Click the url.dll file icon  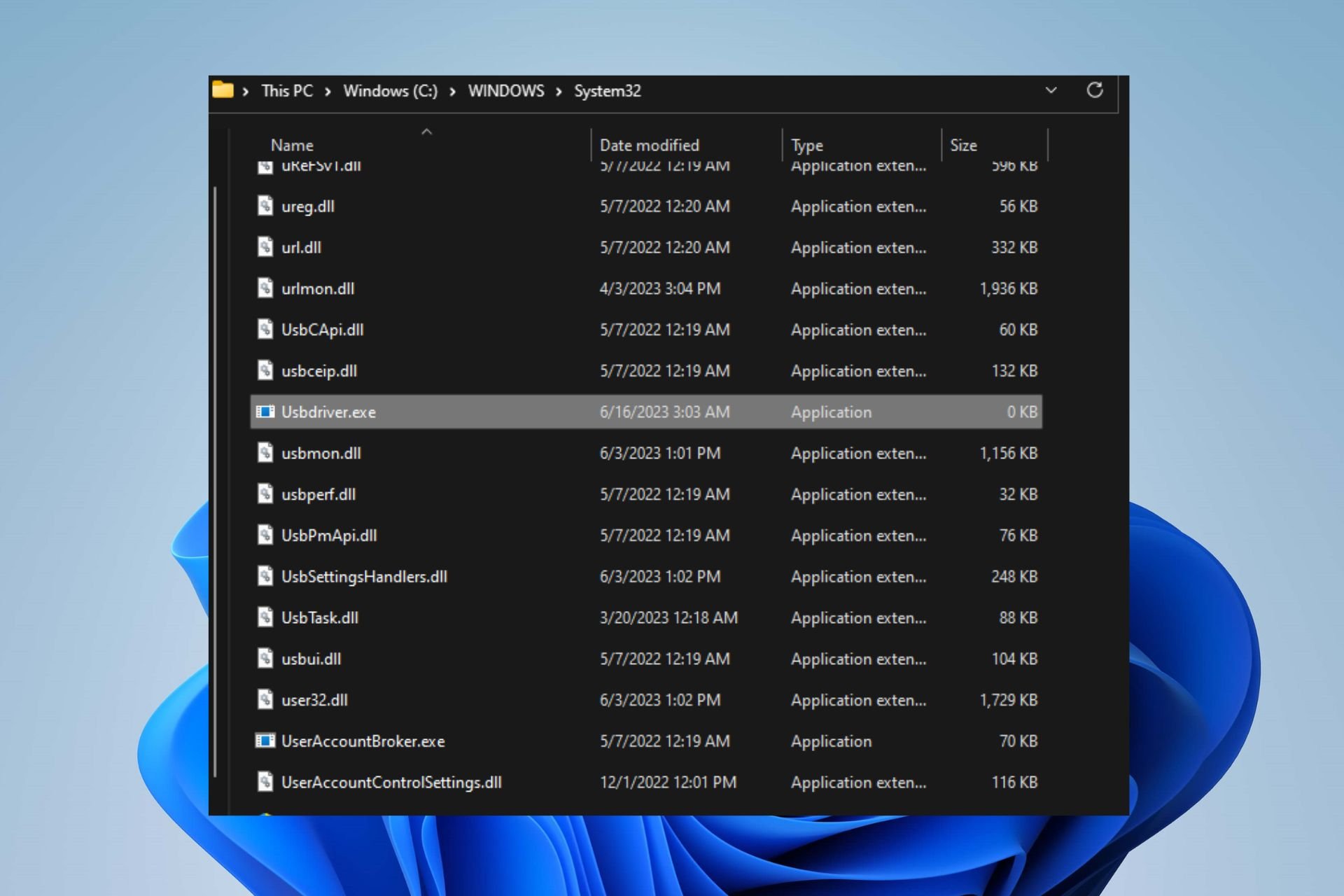[x=265, y=247]
